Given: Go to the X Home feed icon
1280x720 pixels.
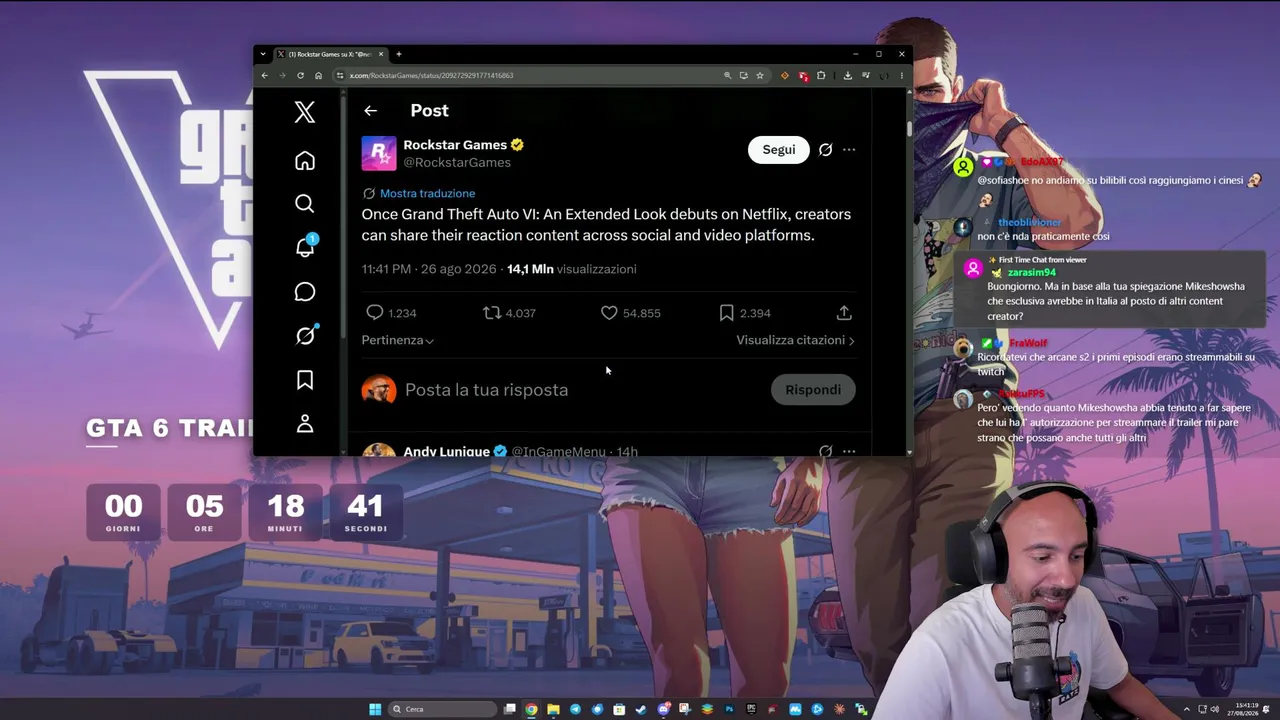Looking at the screenshot, I should coord(305,160).
